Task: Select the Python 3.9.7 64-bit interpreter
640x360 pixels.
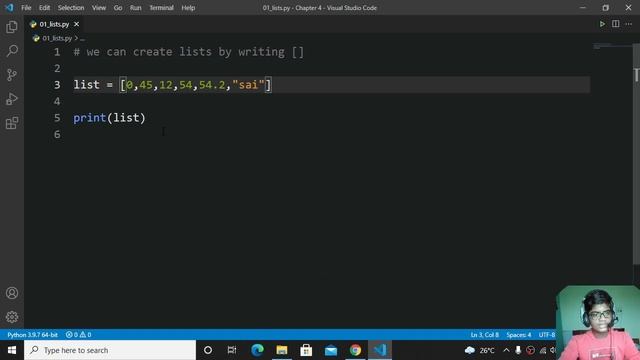Action: 32,335
